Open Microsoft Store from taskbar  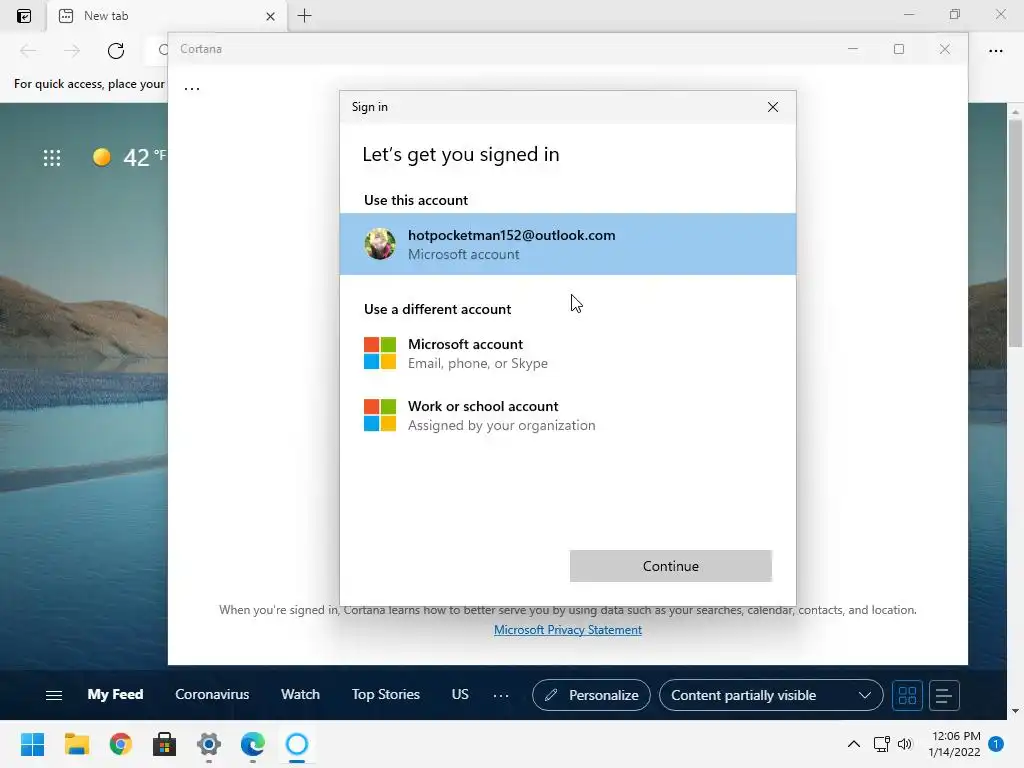[165, 744]
